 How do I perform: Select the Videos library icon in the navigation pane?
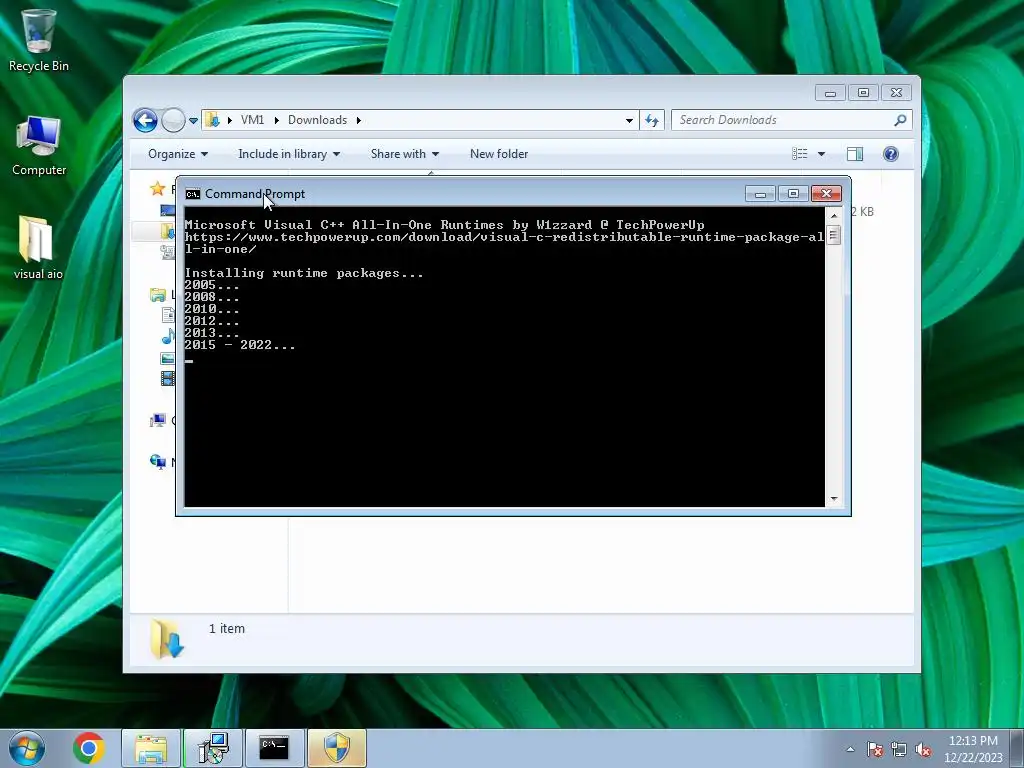(168, 378)
